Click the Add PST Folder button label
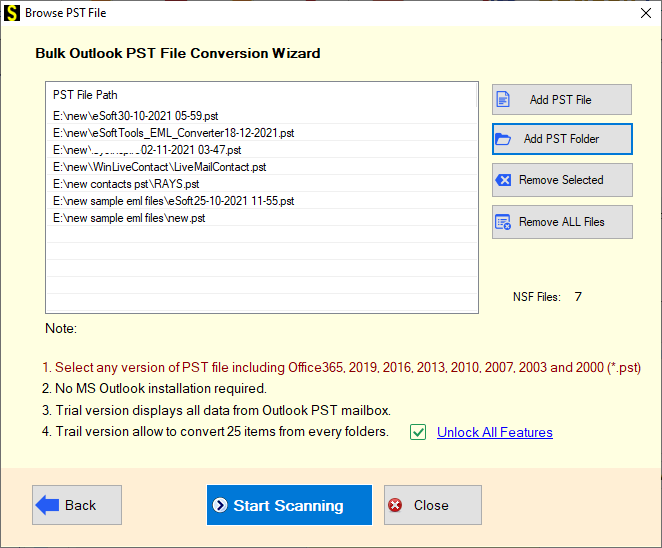The height and width of the screenshot is (548, 662). [x=561, y=139]
